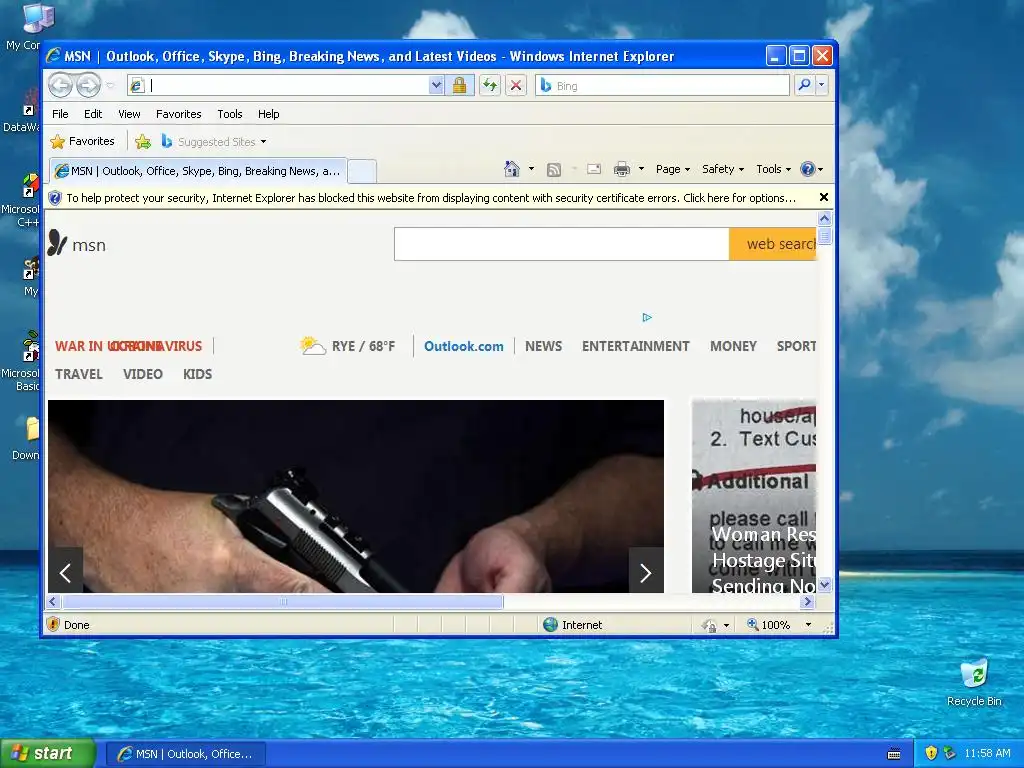Open the Safety command bar menu
Screen dimensions: 1024x768
pos(723,169)
